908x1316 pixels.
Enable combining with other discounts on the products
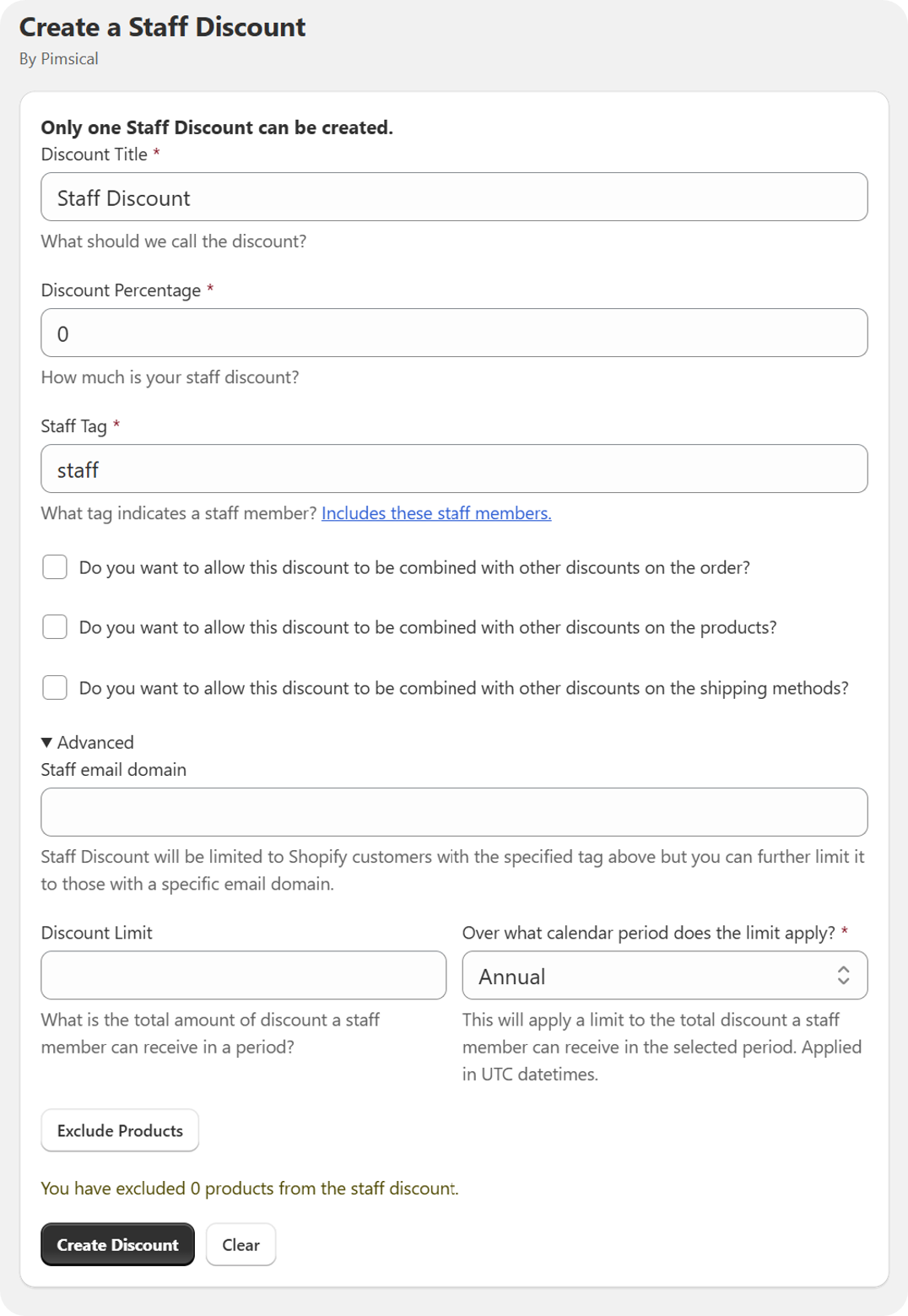click(x=54, y=626)
